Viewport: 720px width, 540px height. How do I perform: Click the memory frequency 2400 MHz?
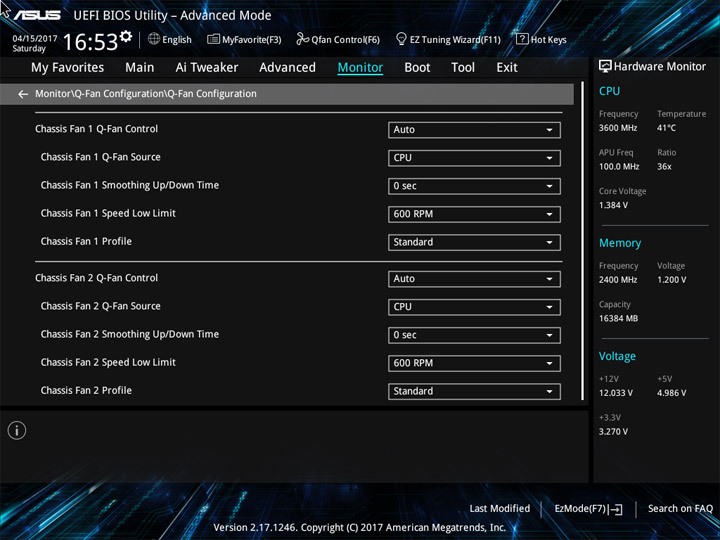pyautogui.click(x=618, y=280)
